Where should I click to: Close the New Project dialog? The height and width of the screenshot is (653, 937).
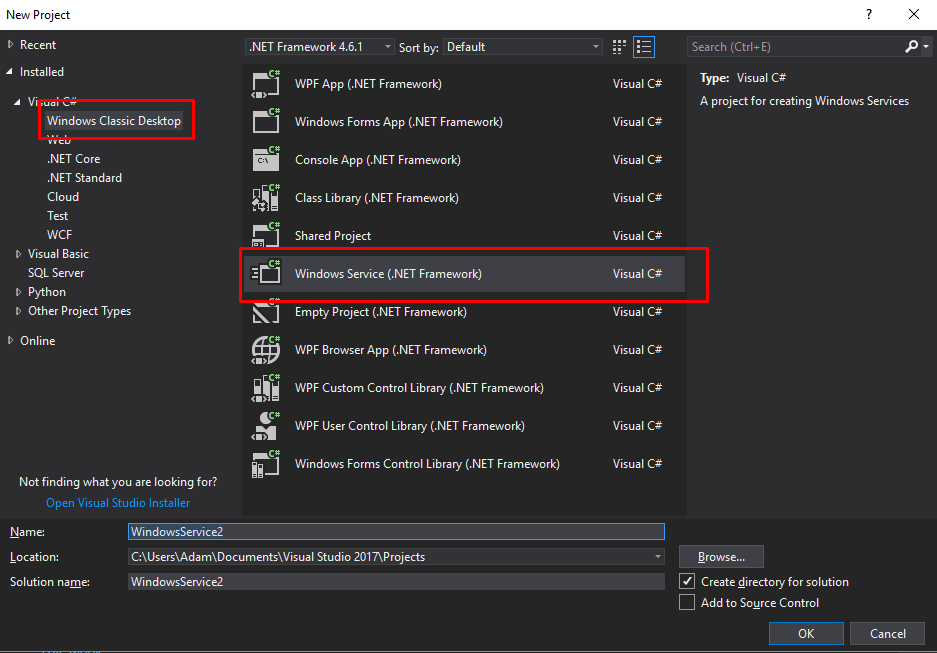pos(914,14)
